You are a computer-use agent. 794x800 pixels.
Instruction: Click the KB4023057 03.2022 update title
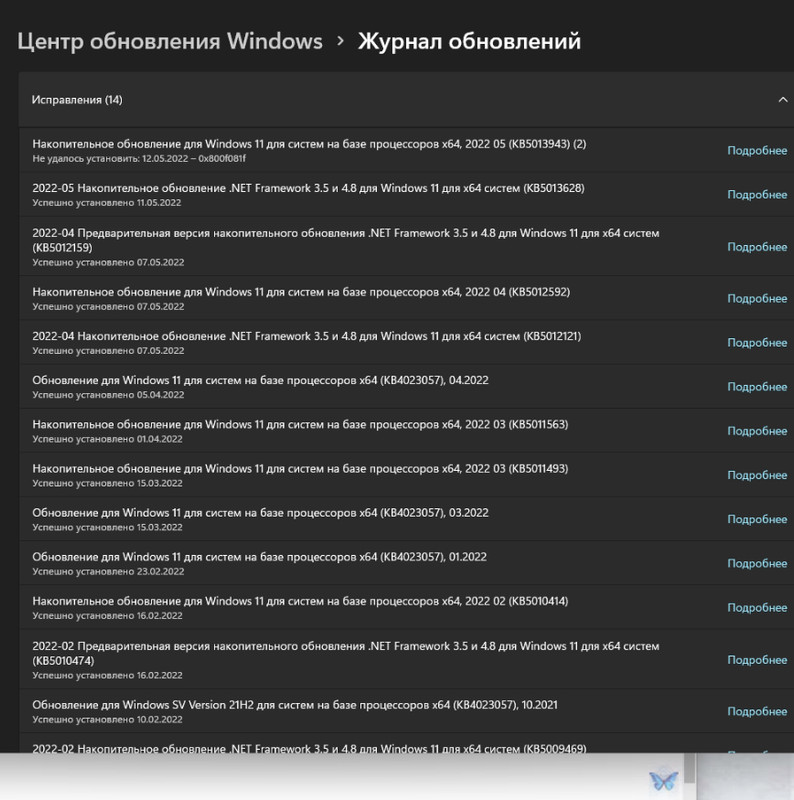(260, 513)
